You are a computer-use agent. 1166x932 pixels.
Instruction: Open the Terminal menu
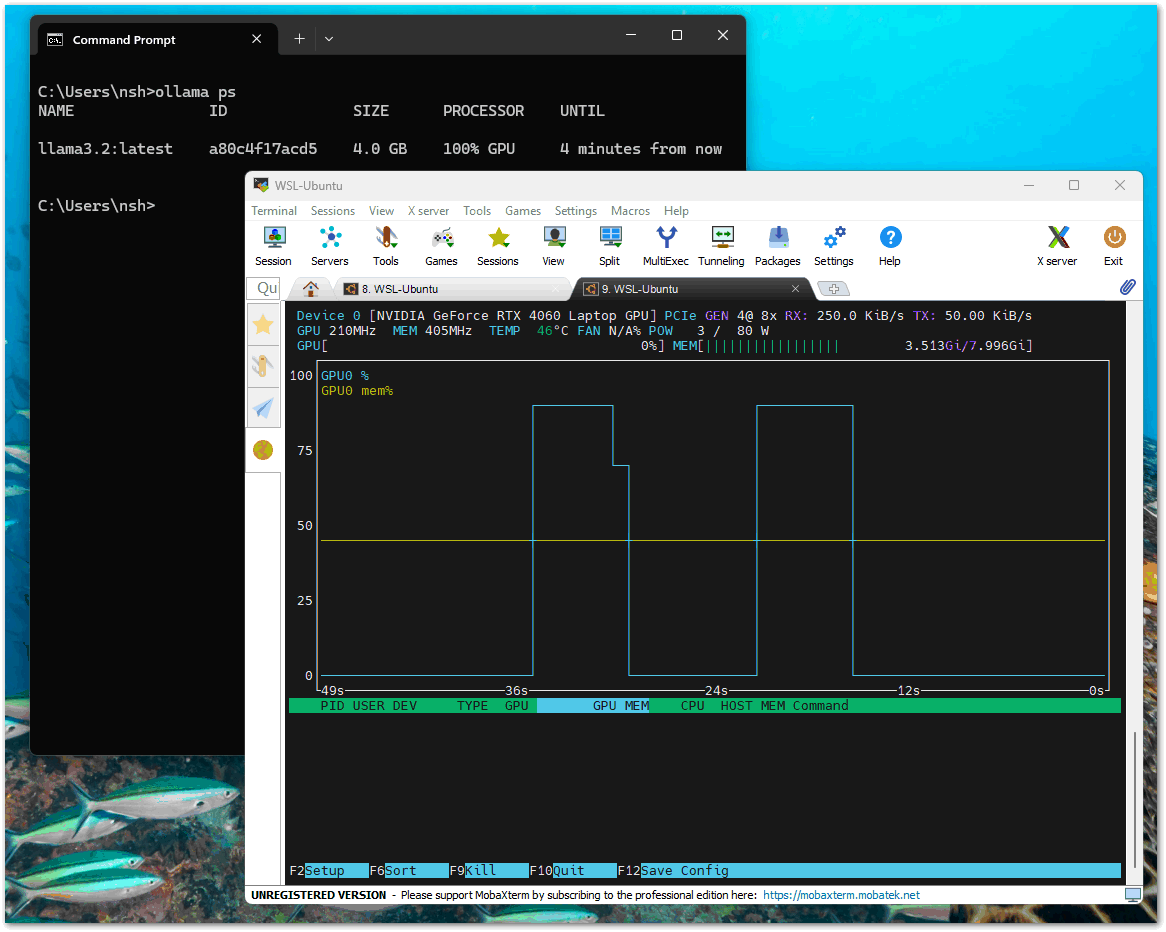[x=274, y=211]
